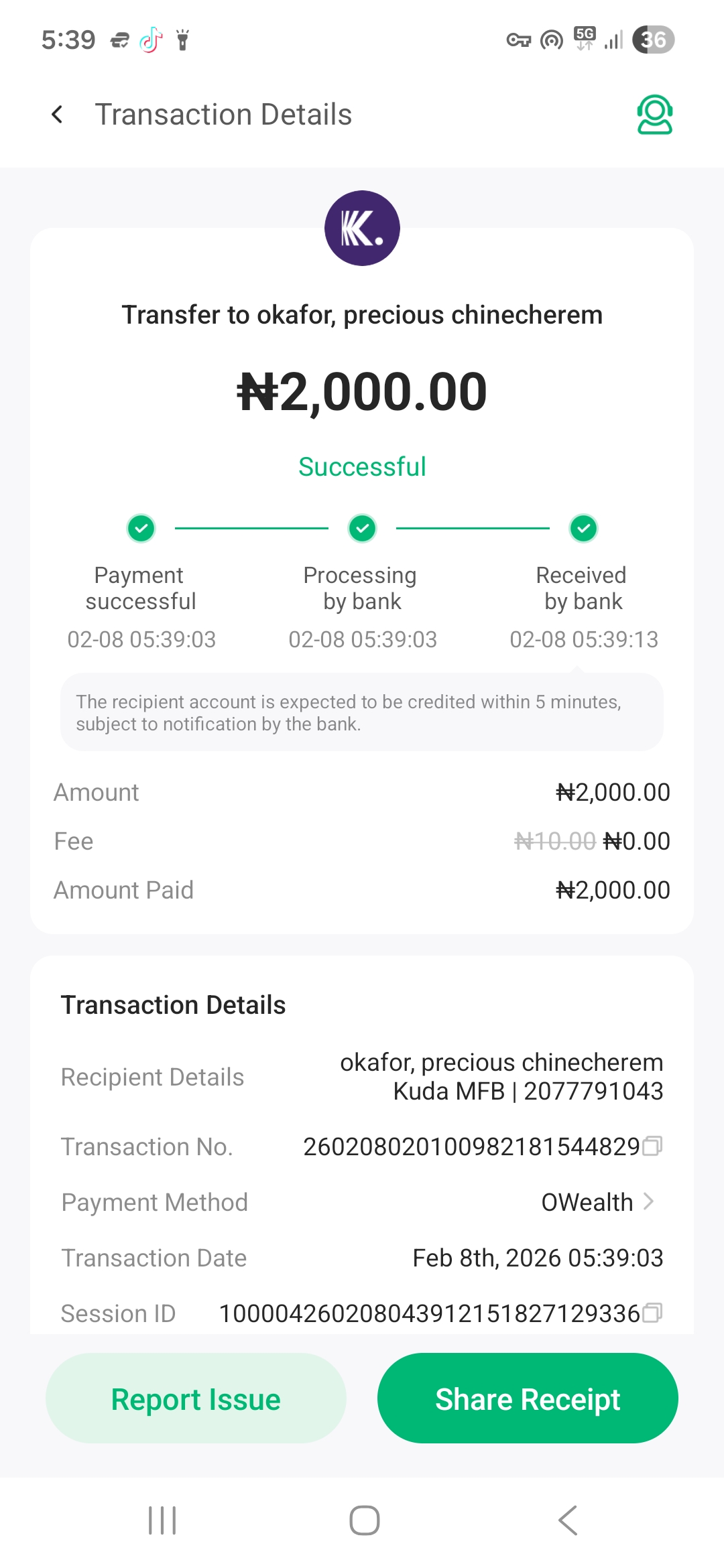The image size is (724, 1568).
Task: Tap Android home navigation button
Action: 364,1520
